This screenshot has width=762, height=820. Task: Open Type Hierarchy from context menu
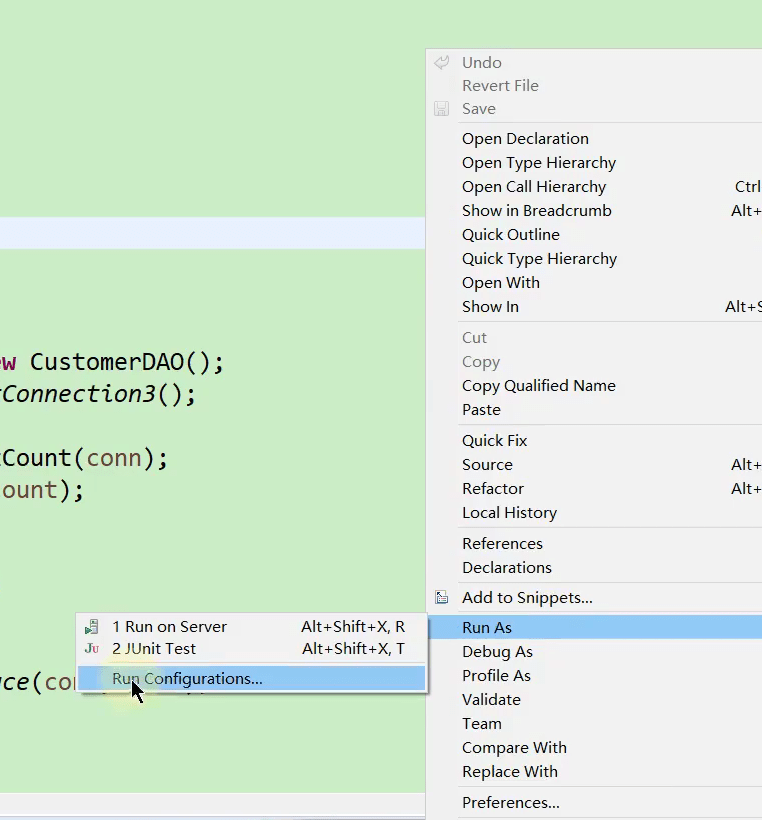[x=539, y=163]
